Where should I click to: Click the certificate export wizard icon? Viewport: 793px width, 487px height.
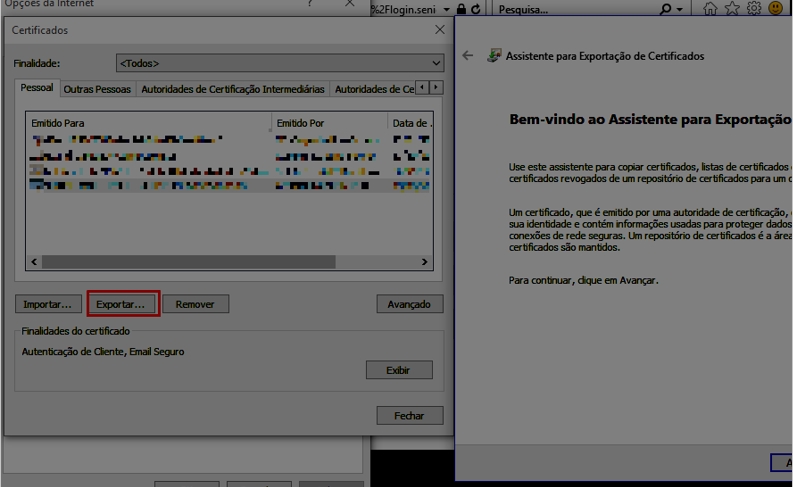point(494,55)
